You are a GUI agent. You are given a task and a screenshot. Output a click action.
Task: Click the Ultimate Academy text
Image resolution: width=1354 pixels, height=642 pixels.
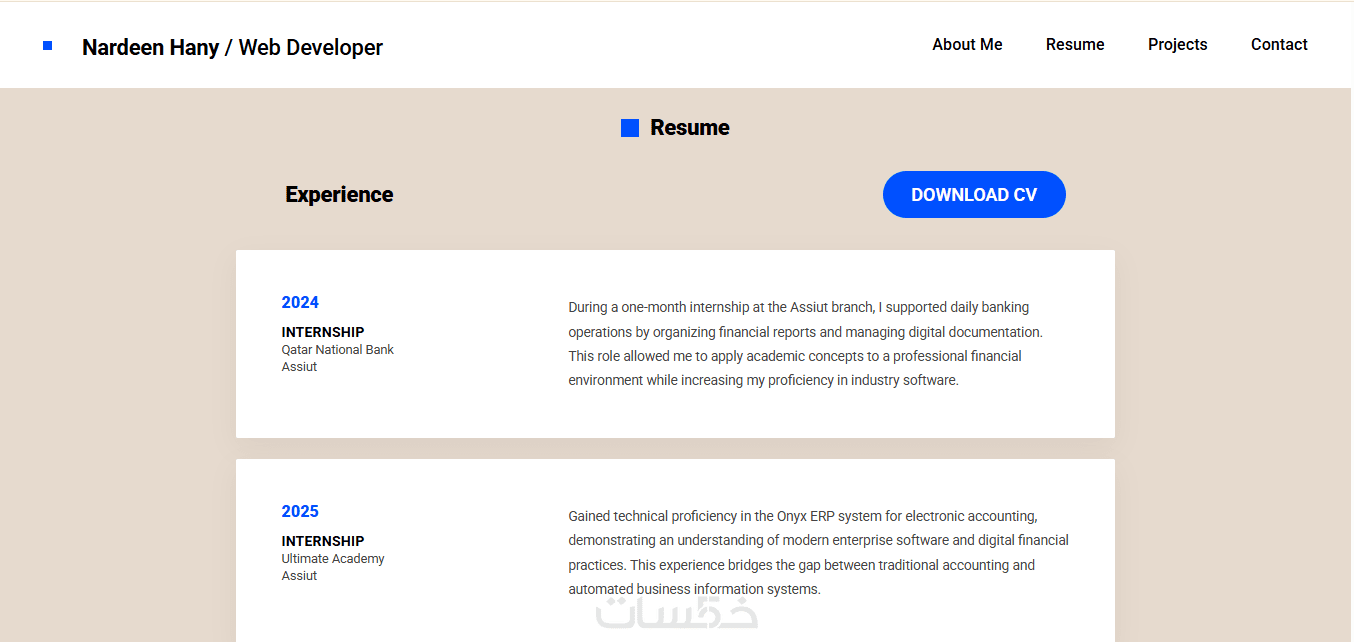click(x=333, y=559)
